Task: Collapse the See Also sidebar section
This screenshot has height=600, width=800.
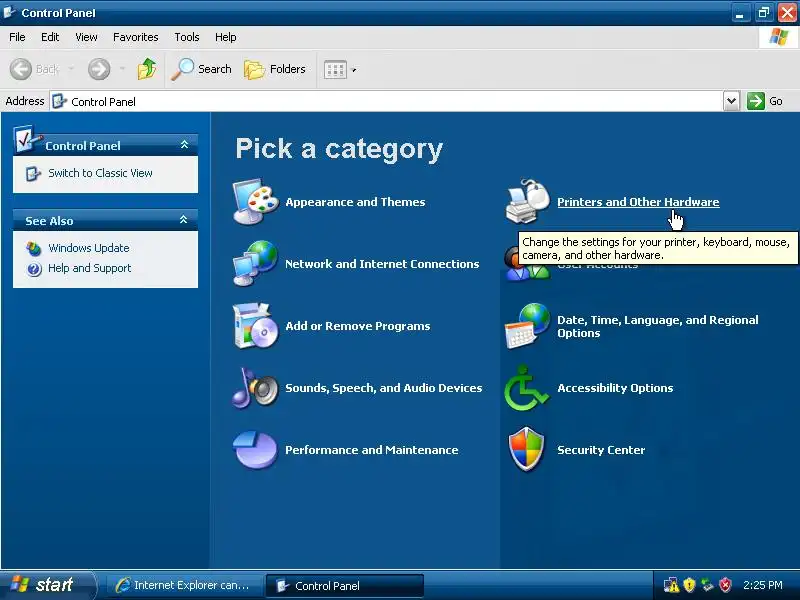Action: 184,220
